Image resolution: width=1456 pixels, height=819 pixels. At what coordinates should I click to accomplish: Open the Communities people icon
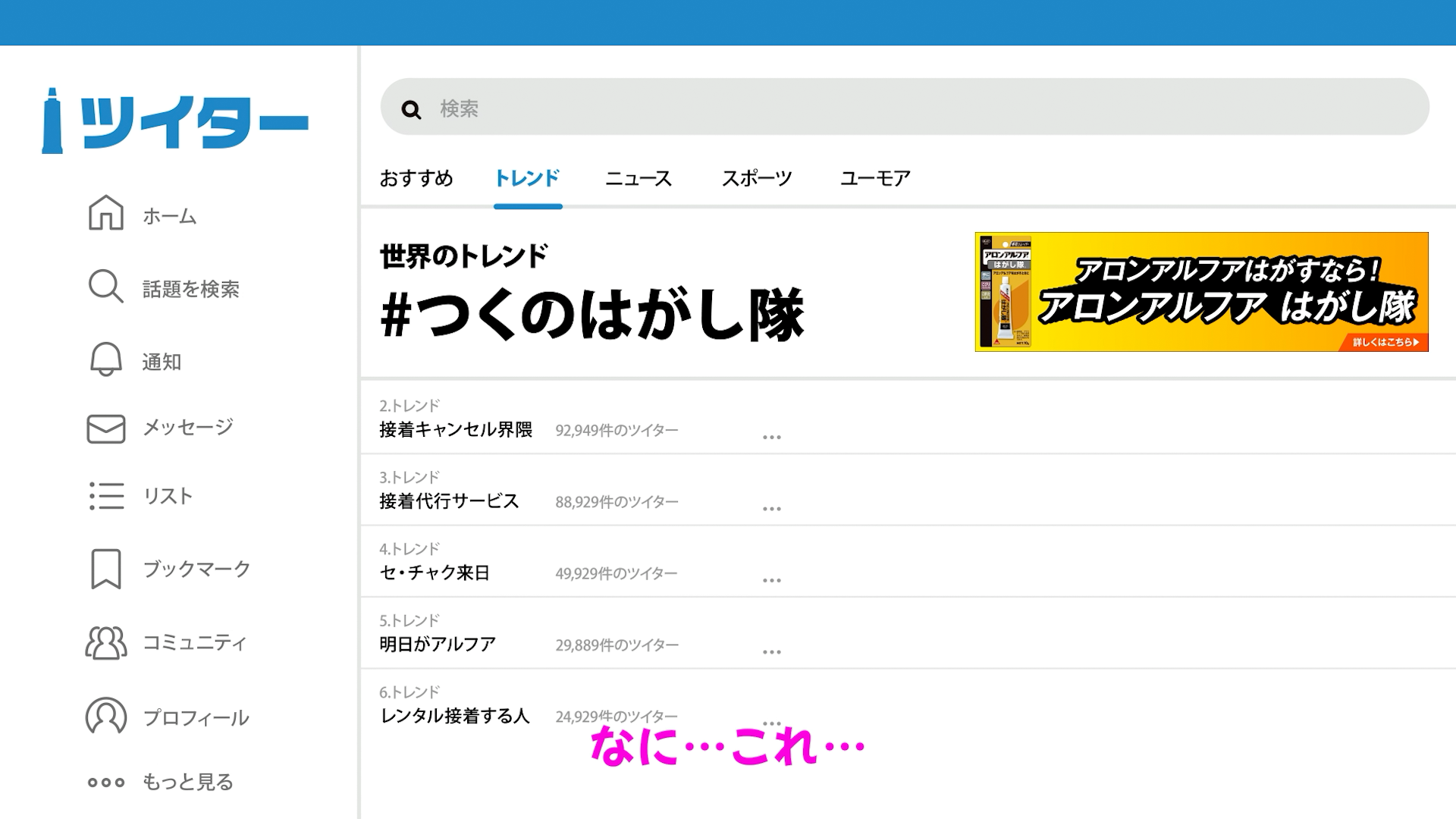click(105, 642)
